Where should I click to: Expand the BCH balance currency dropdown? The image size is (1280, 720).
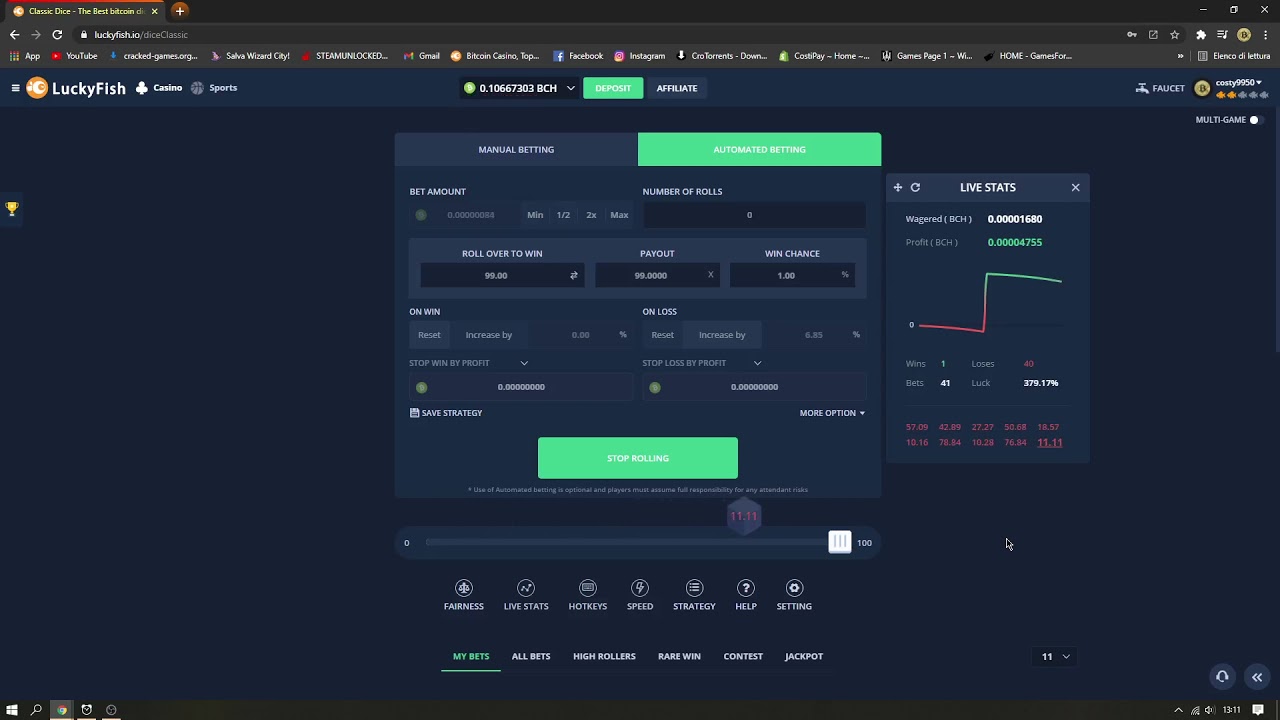click(571, 88)
